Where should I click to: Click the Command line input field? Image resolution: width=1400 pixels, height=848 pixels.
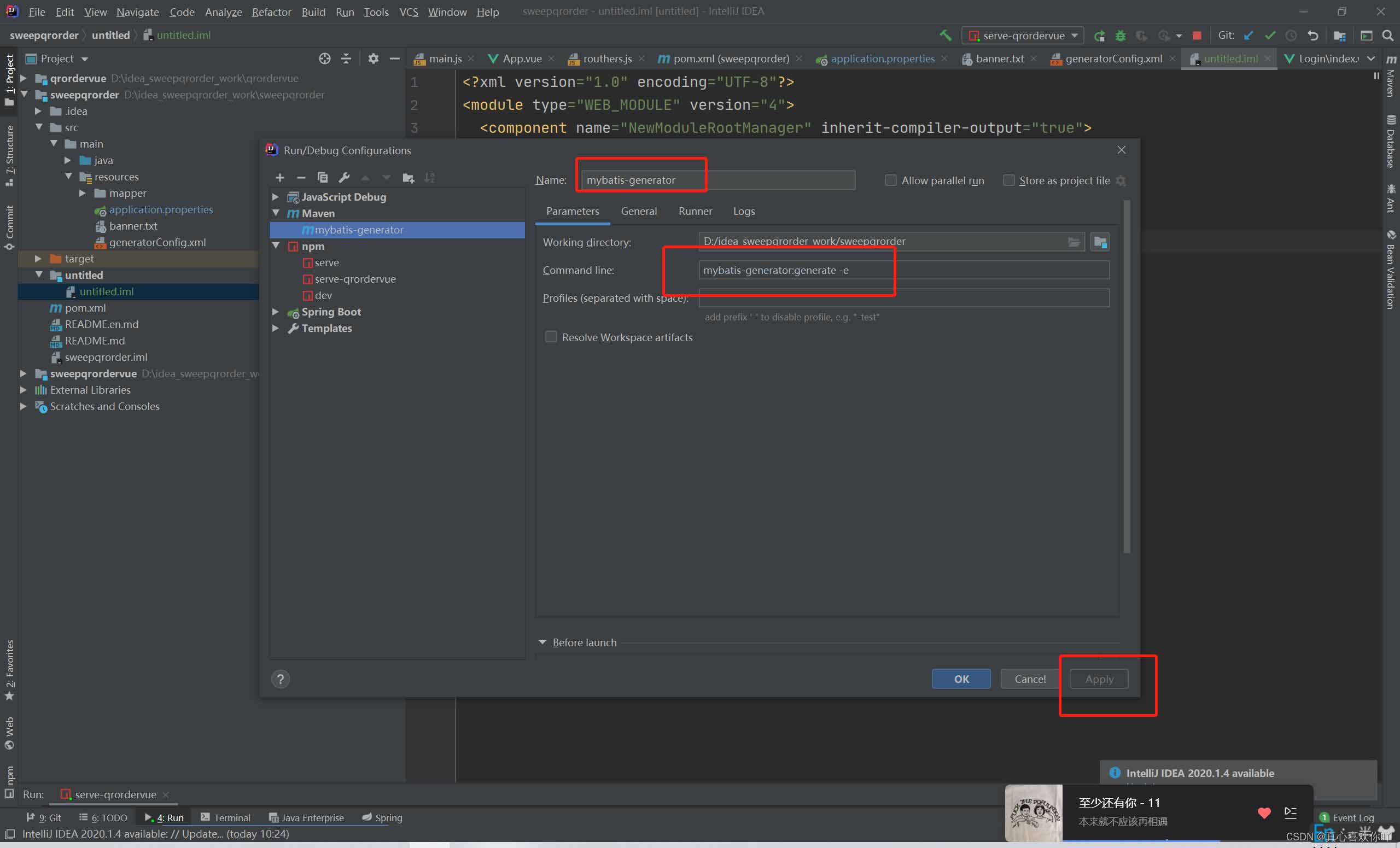[x=903, y=270]
